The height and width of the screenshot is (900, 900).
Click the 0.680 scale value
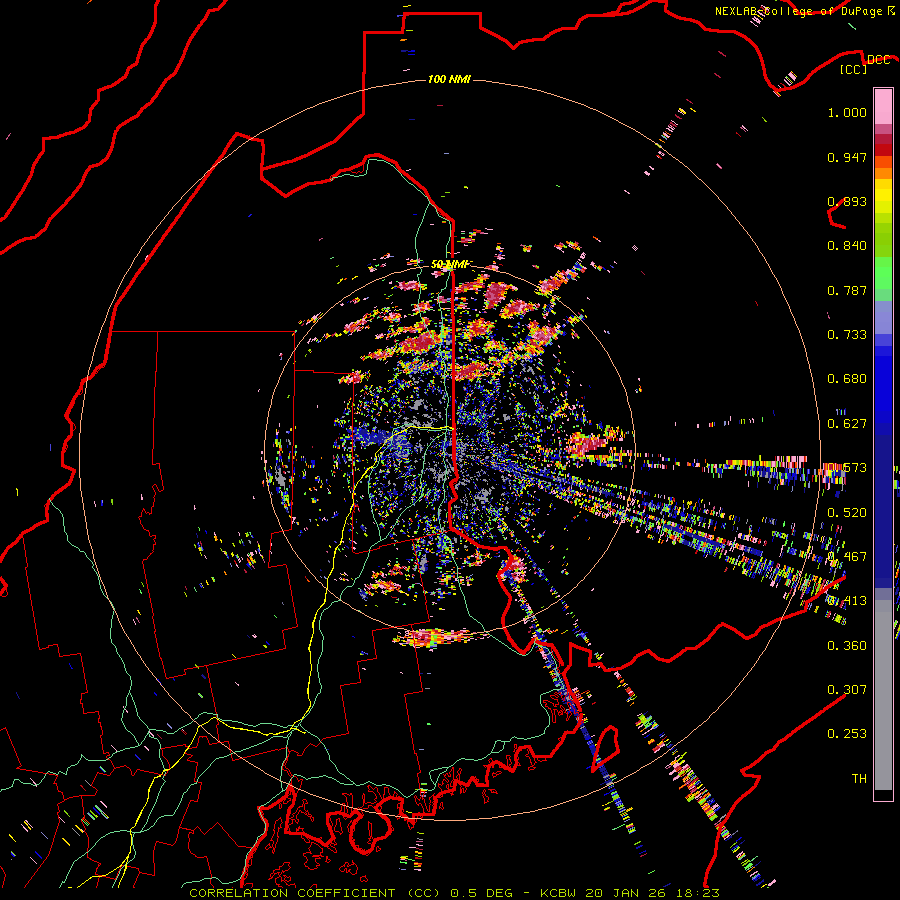tap(847, 379)
